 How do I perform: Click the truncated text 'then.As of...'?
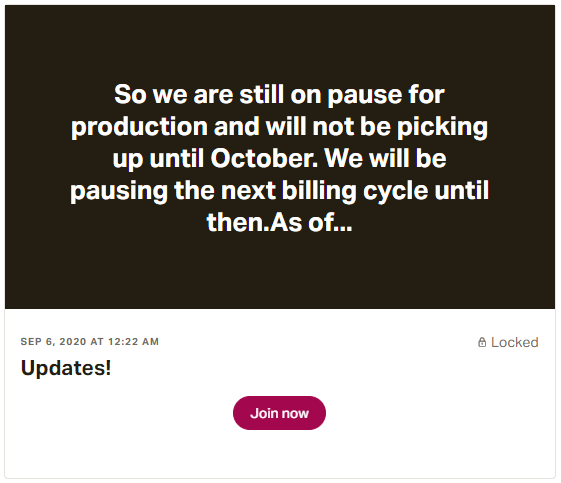pos(279,223)
